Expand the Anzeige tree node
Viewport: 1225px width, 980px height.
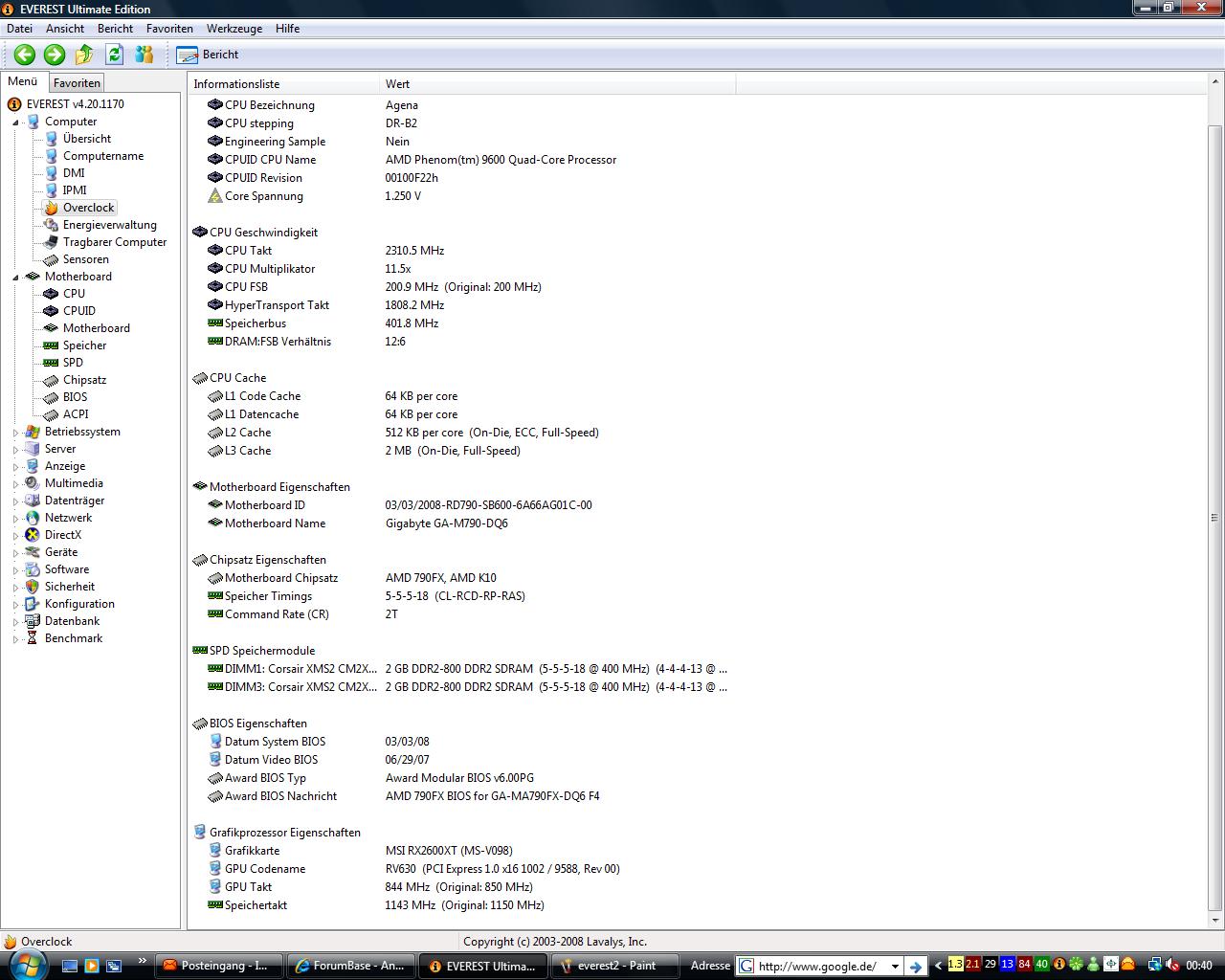[15, 467]
